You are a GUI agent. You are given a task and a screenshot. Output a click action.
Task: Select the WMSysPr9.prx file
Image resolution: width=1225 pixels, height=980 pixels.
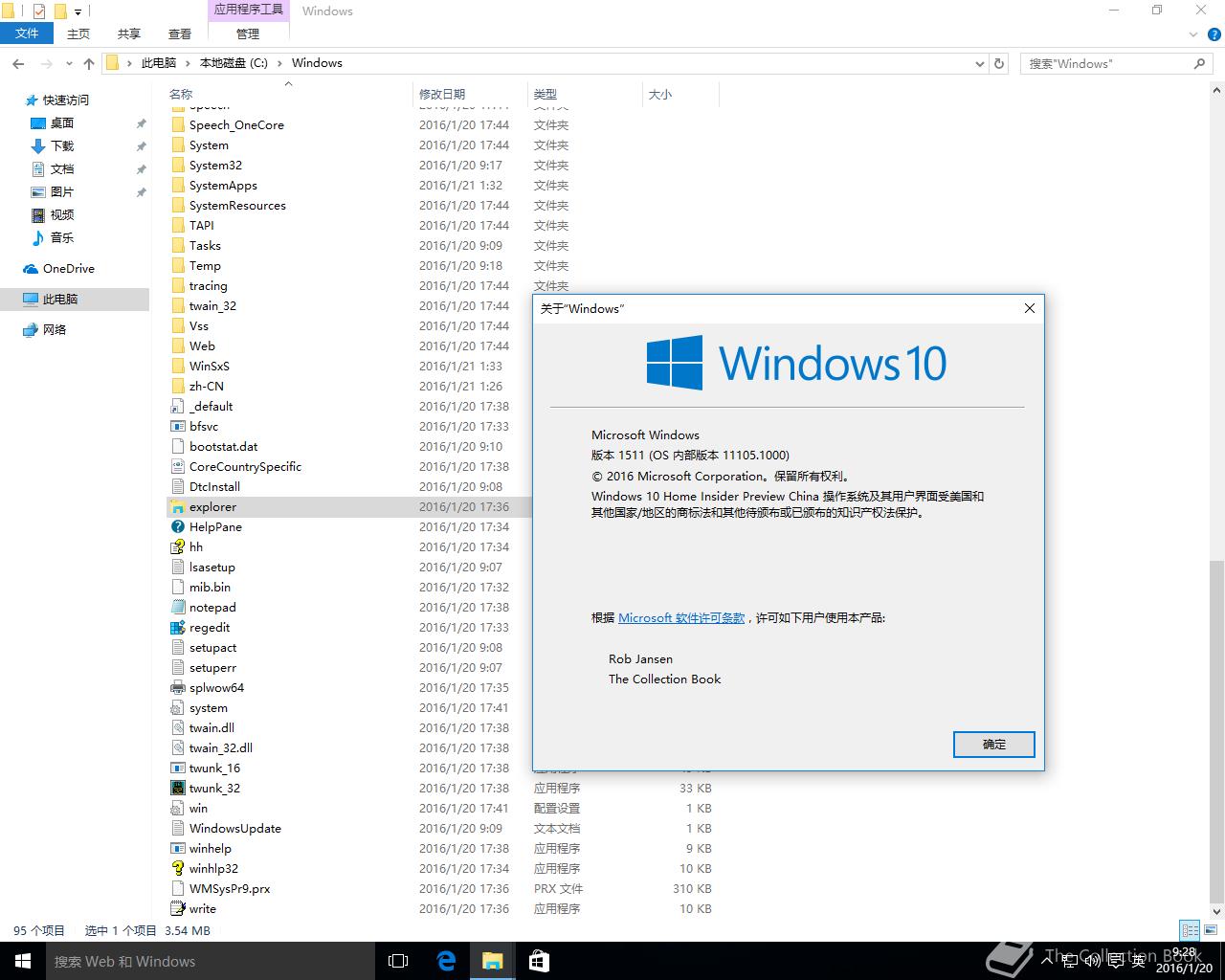[x=230, y=889]
